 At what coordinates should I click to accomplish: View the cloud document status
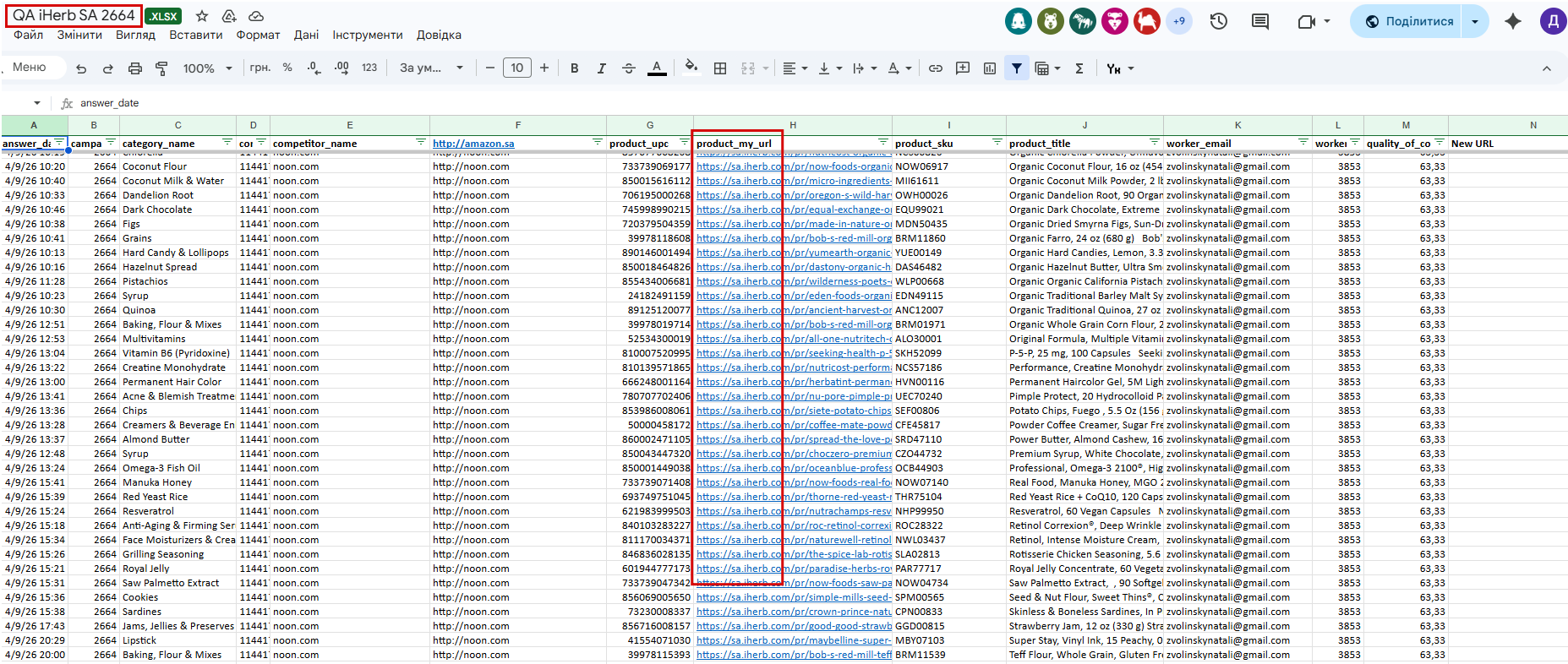(256, 16)
